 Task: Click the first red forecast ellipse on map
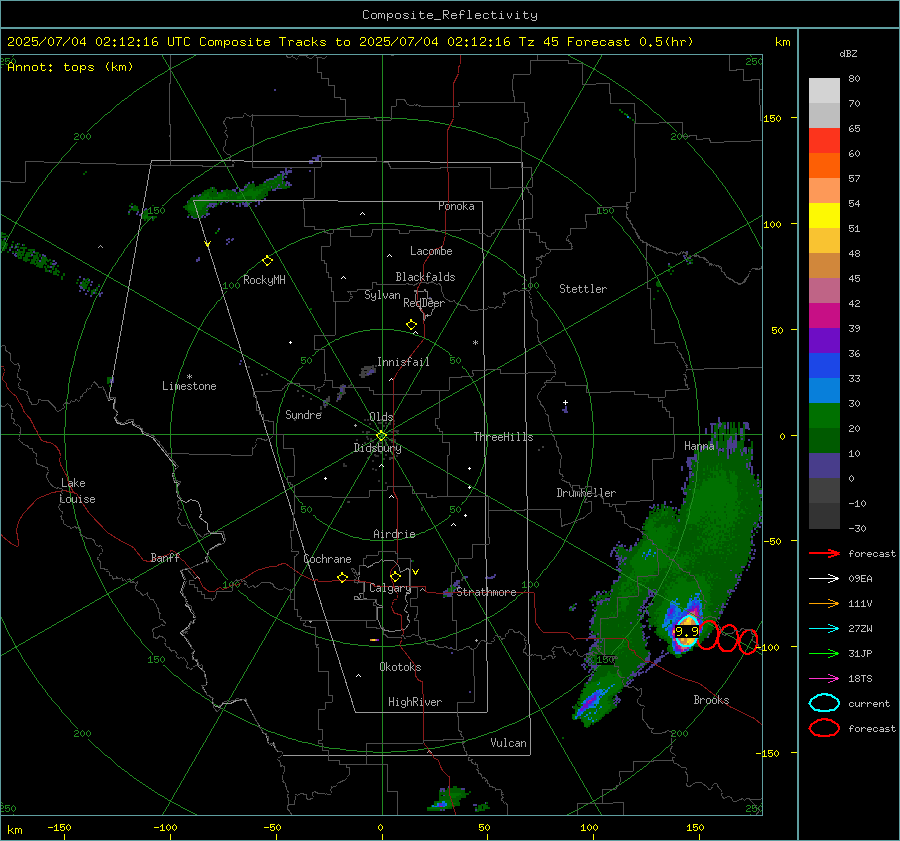click(x=708, y=635)
